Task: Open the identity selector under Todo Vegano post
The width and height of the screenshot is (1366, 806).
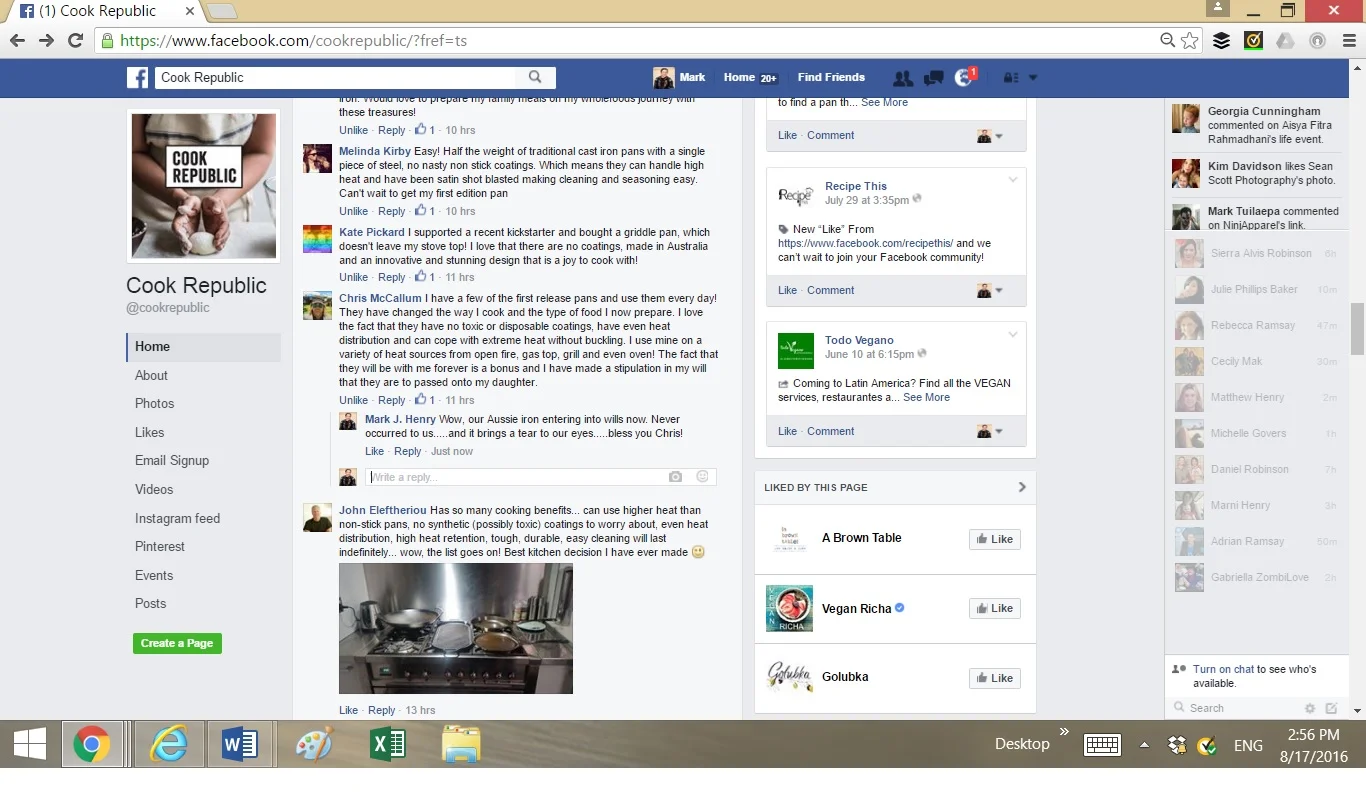Action: (x=989, y=431)
